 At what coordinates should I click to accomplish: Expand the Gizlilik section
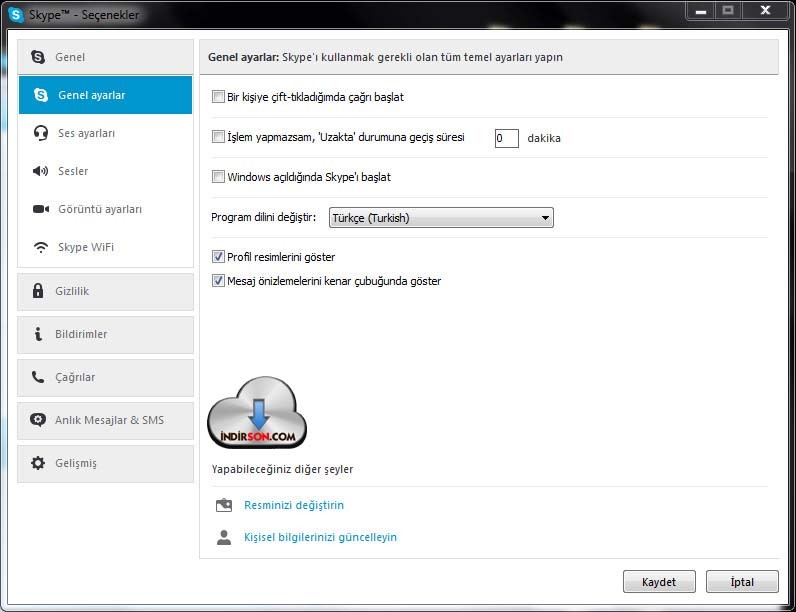tap(106, 291)
